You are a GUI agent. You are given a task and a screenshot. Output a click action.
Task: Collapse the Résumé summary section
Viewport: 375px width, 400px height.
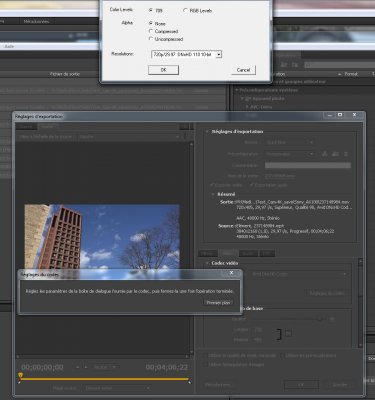(213, 194)
